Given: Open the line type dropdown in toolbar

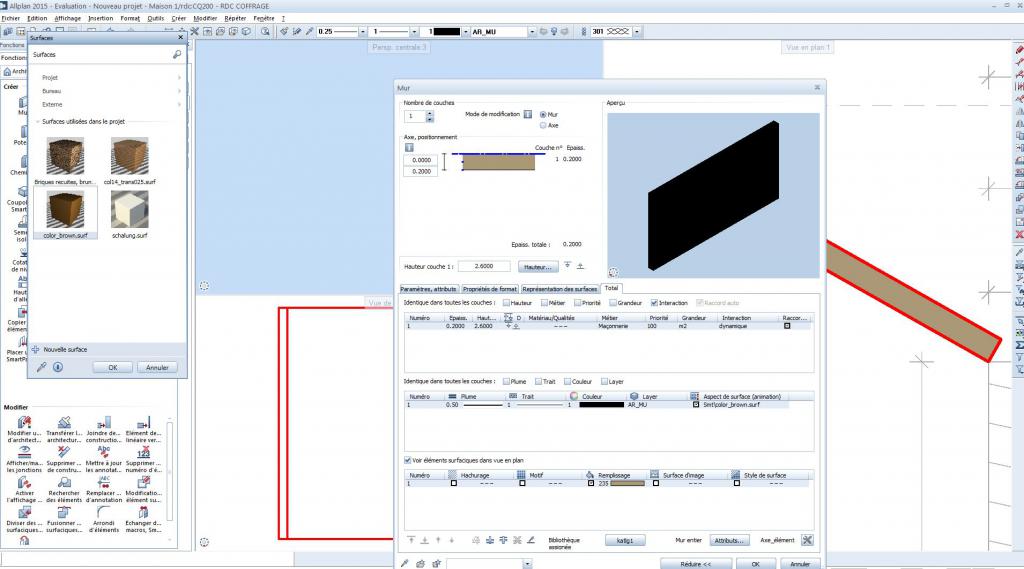Looking at the screenshot, I should click(414, 31).
